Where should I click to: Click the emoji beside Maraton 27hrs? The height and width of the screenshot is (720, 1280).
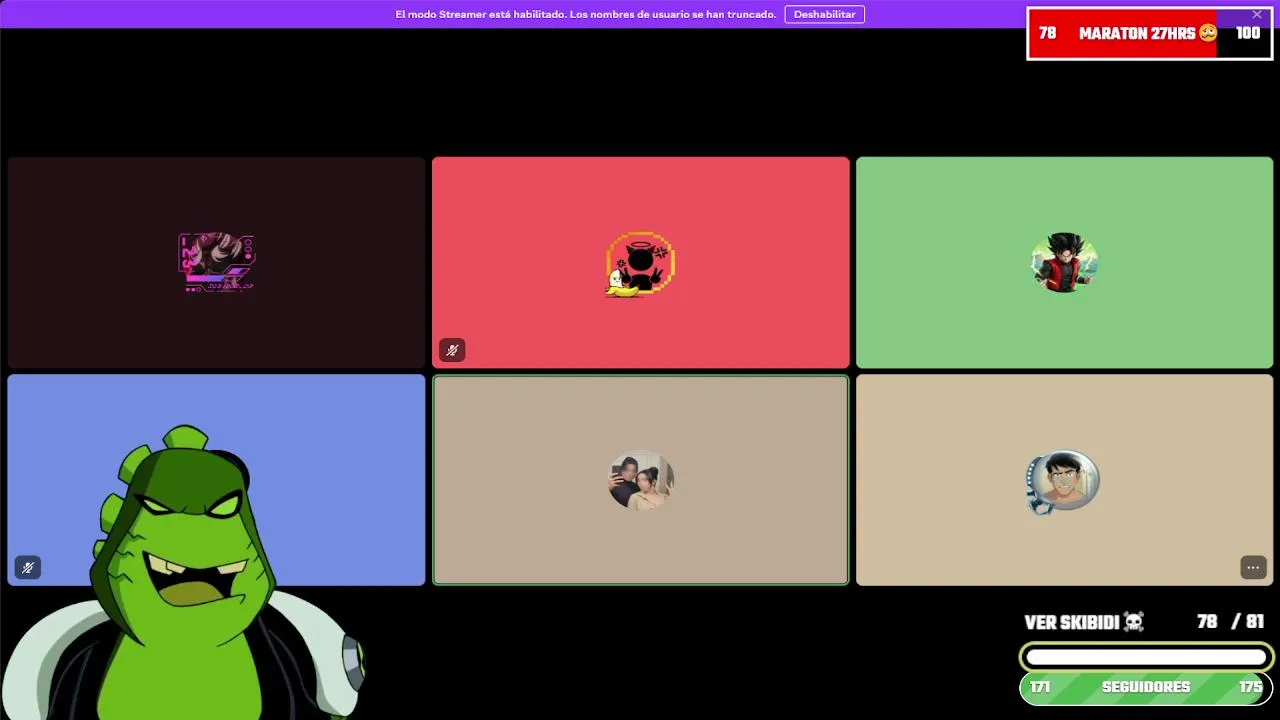[x=1208, y=33]
